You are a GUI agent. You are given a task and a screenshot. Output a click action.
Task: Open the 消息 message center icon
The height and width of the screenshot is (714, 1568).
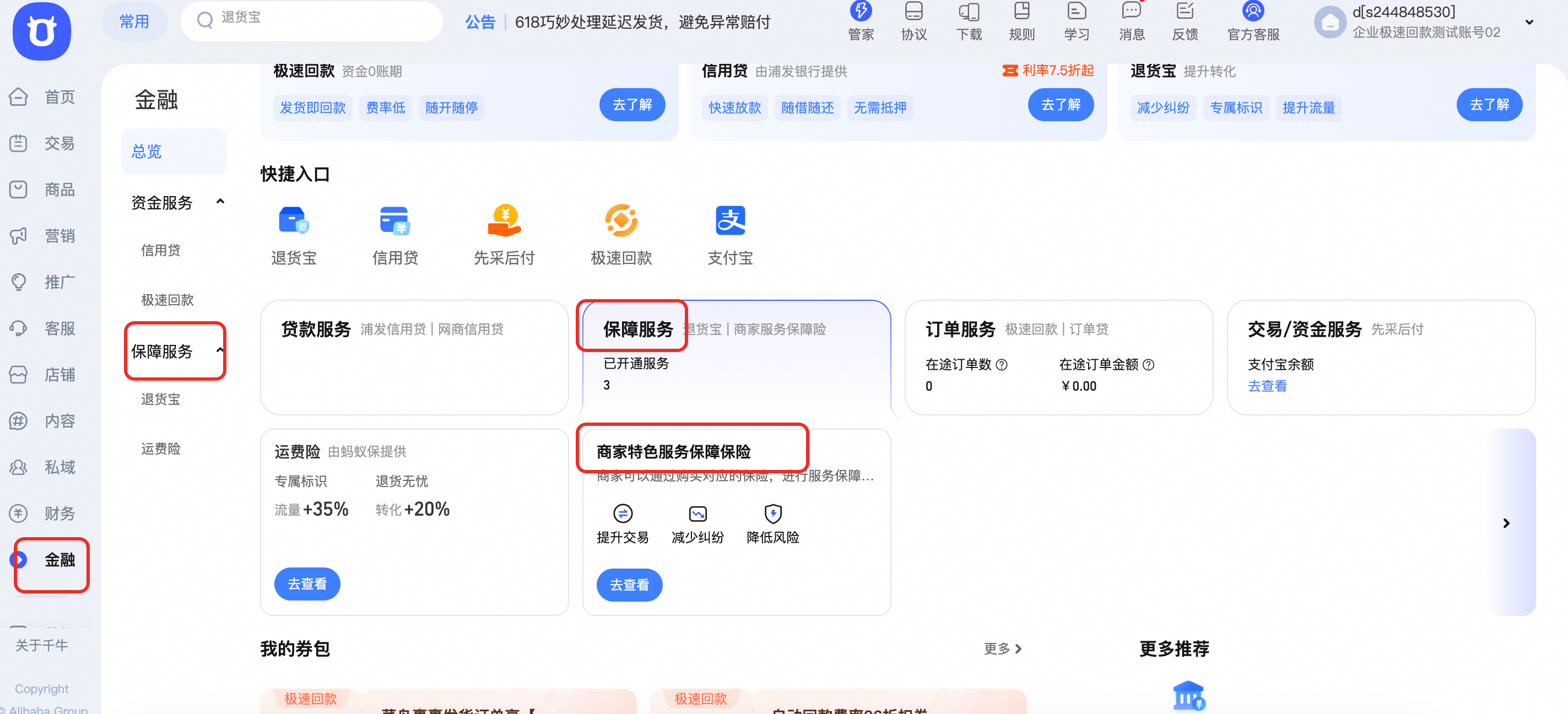[x=1131, y=21]
